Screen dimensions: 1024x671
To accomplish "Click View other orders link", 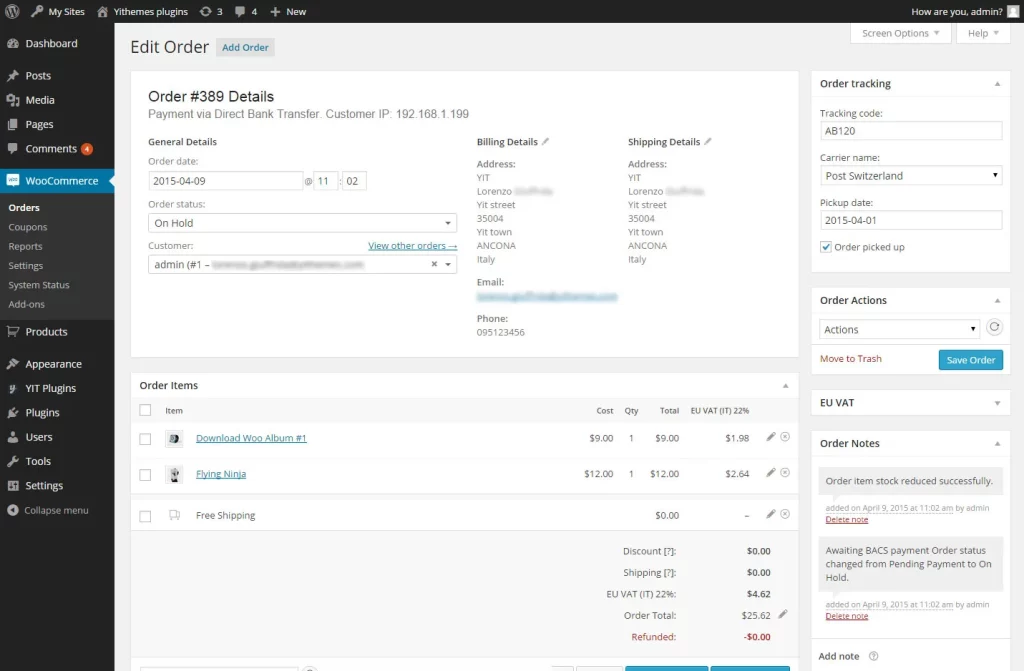I will pyautogui.click(x=412, y=246).
